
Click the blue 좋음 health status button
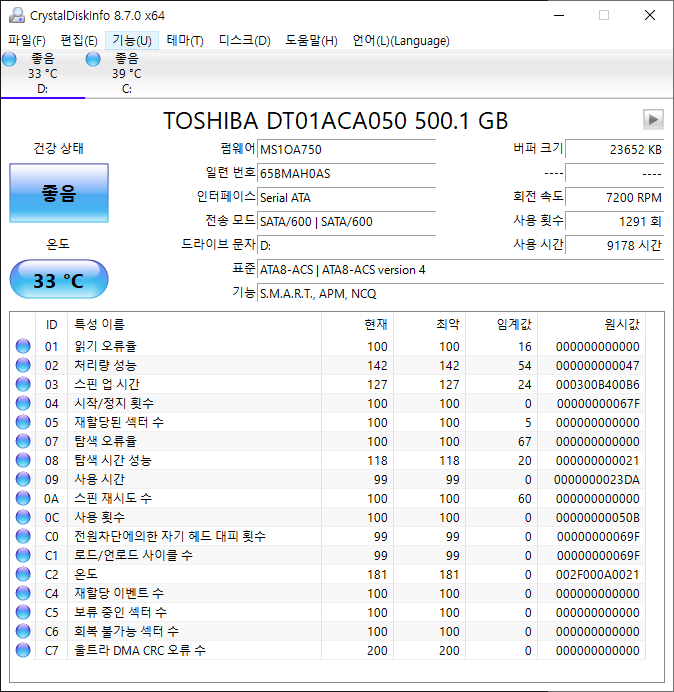pos(59,193)
